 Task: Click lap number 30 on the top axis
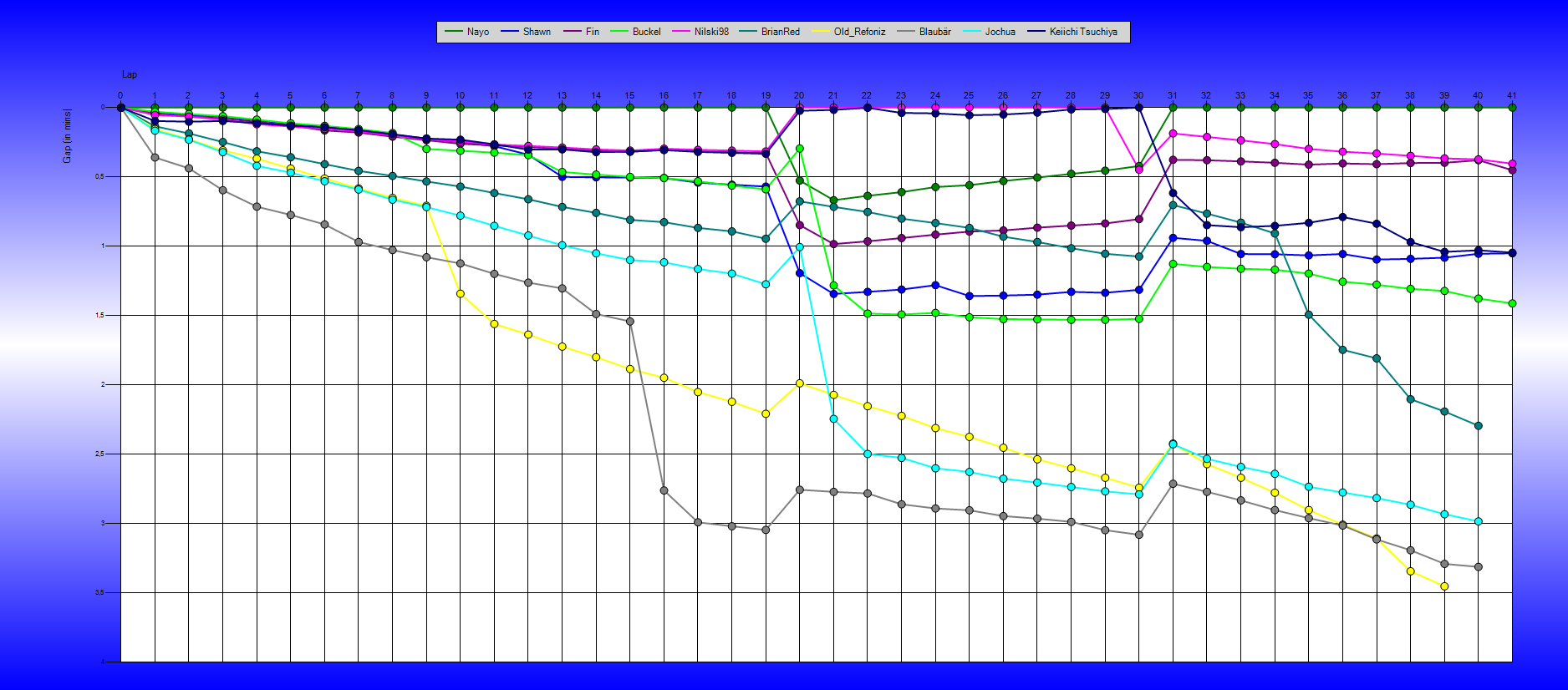(1138, 95)
